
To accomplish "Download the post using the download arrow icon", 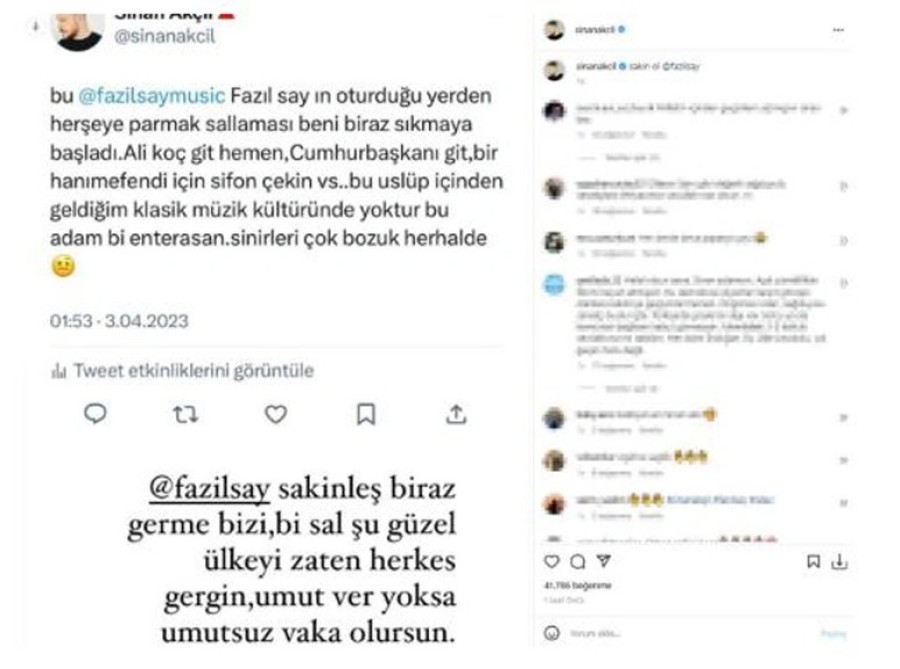I will [839, 561].
